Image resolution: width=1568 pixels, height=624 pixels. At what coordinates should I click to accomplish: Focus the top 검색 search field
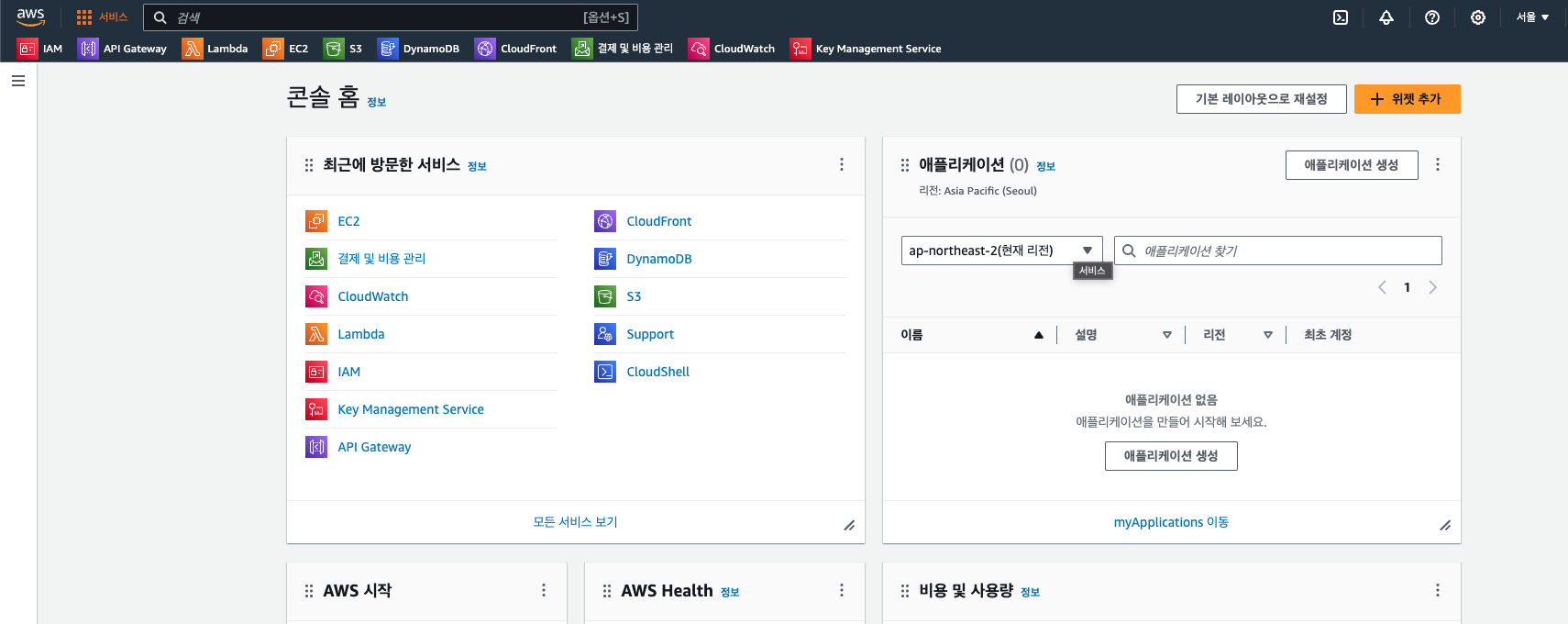(x=391, y=17)
